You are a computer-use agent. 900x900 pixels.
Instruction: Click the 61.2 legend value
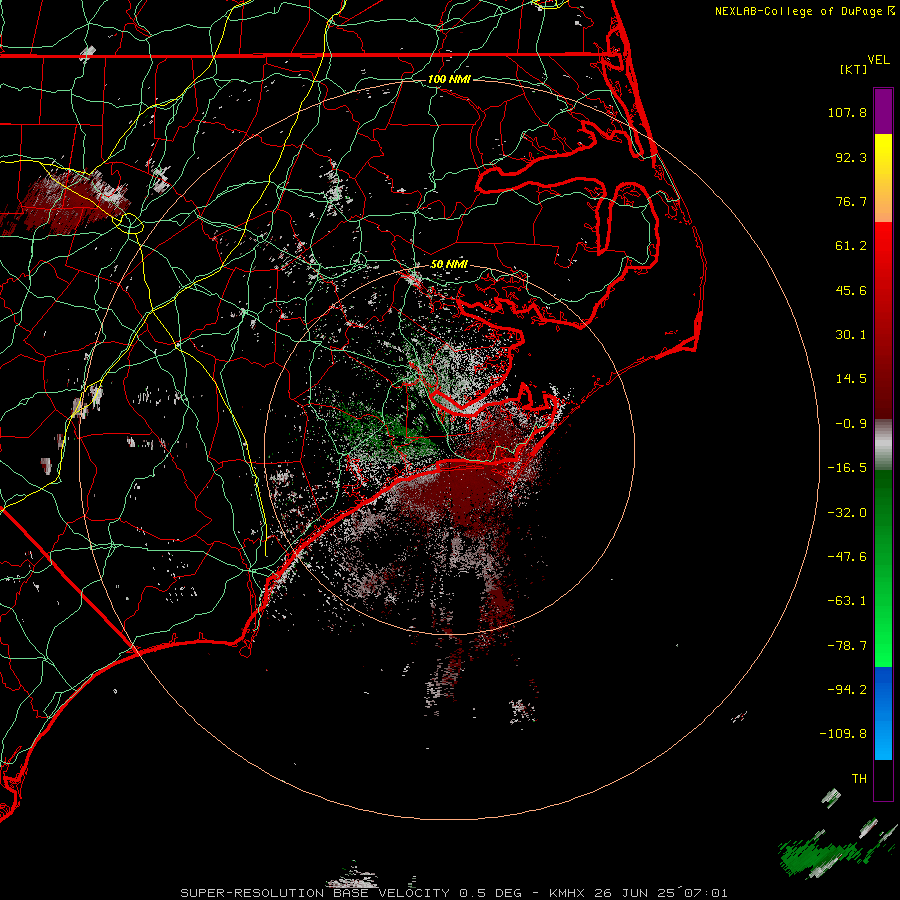851,246
